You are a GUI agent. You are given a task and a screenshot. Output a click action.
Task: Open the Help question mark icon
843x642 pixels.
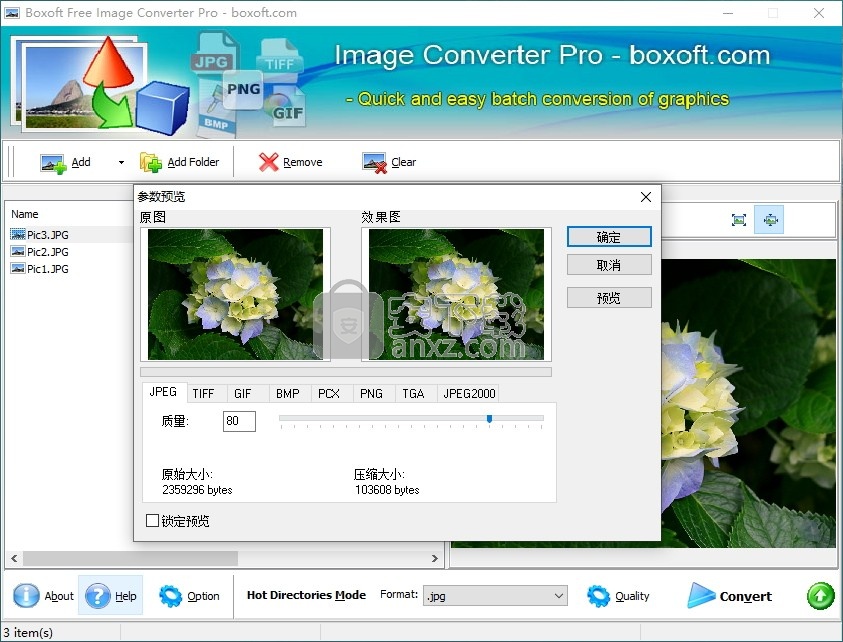click(x=98, y=596)
